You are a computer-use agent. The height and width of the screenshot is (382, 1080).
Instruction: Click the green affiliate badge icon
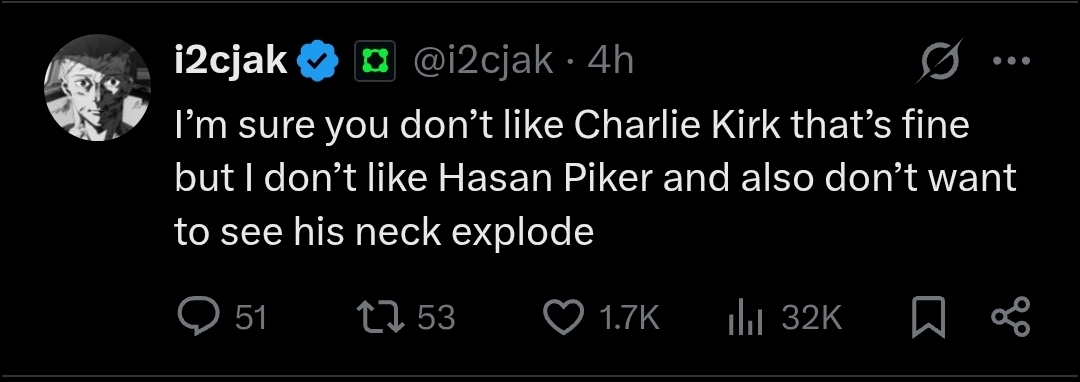[x=375, y=62]
